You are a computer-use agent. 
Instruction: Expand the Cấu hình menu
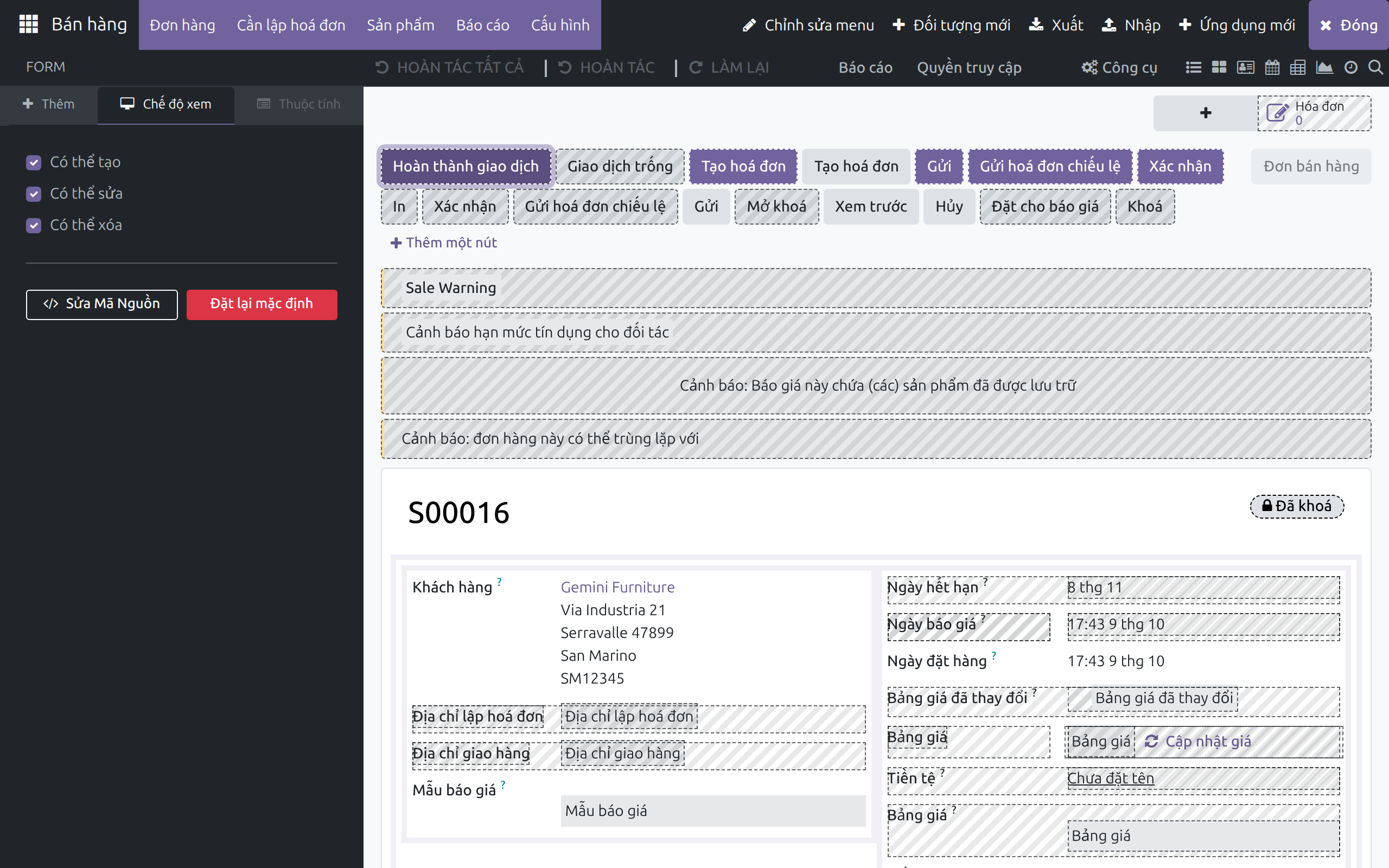tap(560, 25)
